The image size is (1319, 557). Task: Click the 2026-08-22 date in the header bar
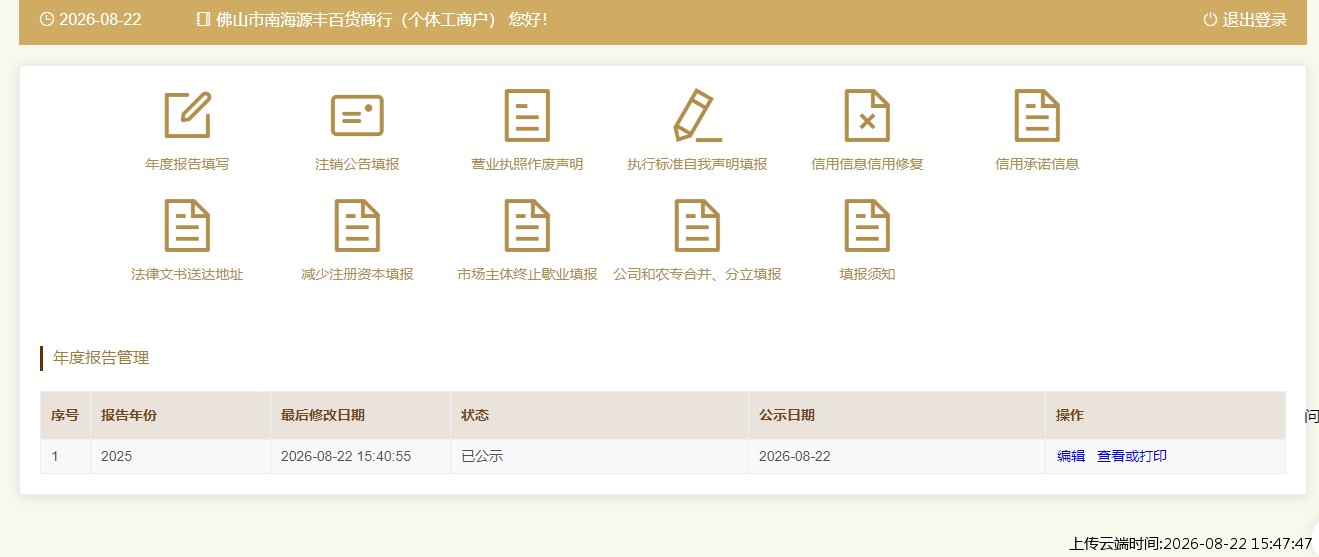coord(100,19)
